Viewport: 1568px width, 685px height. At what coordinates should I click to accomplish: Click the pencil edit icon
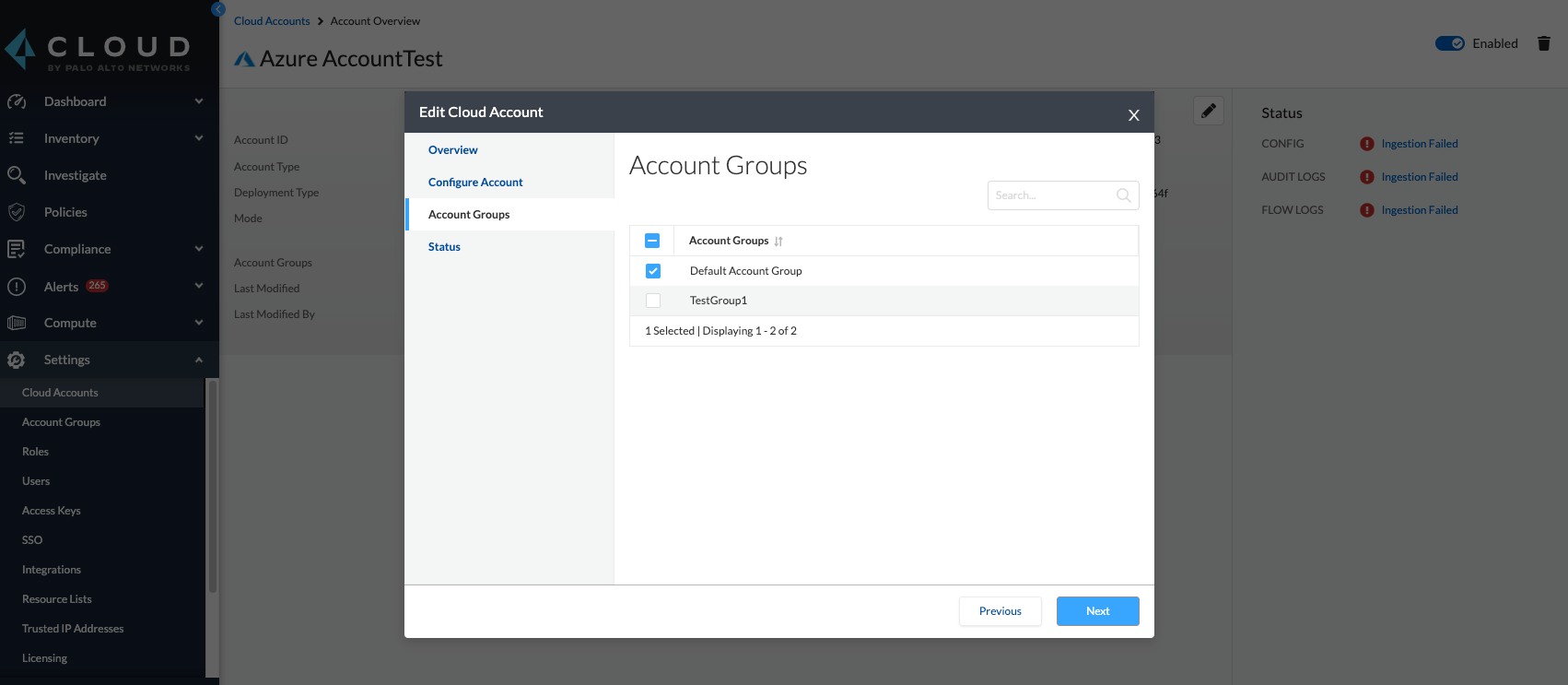1208,112
